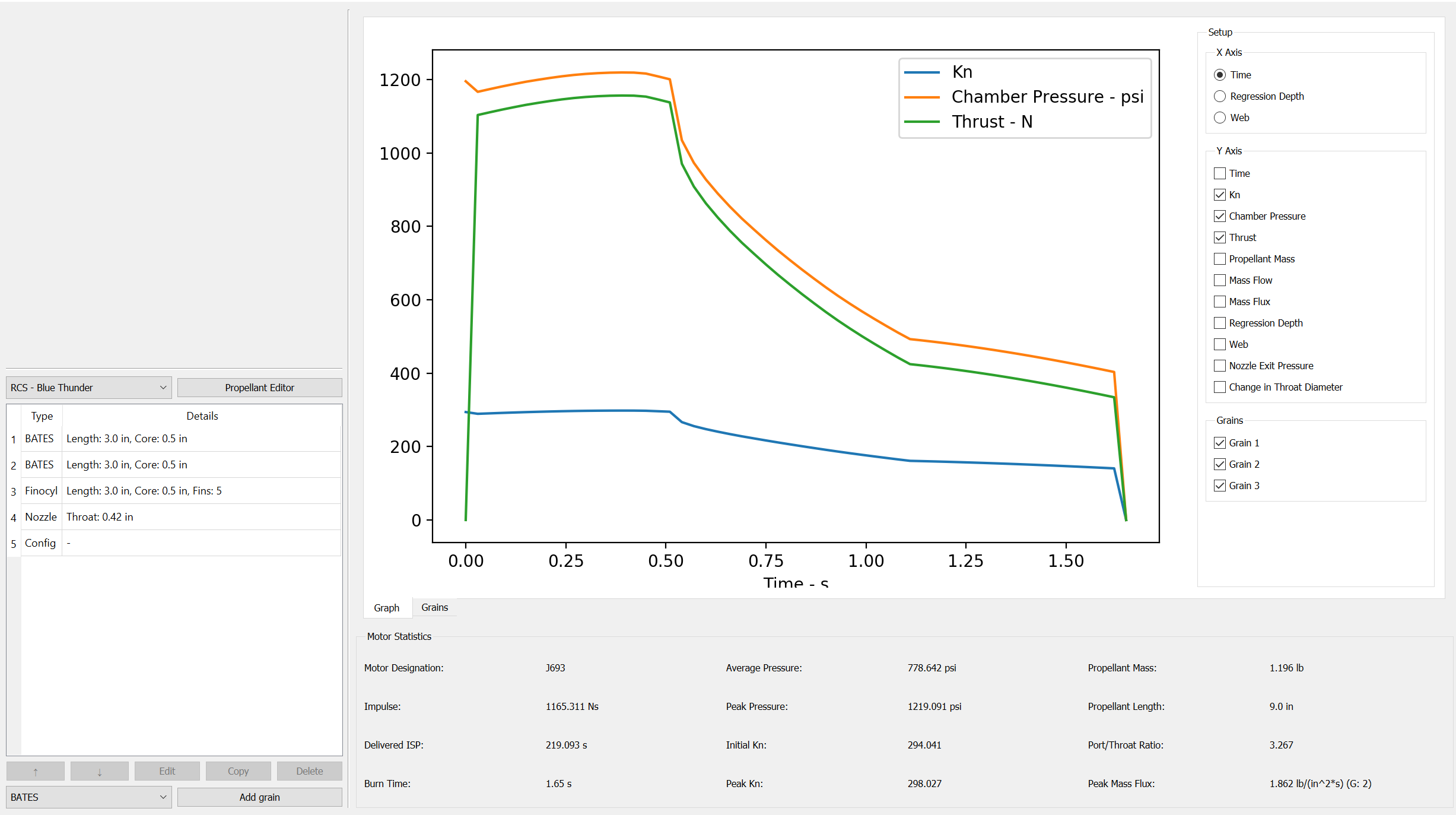The image size is (1456, 815).
Task: Switch to the Grains tab
Action: (x=434, y=607)
